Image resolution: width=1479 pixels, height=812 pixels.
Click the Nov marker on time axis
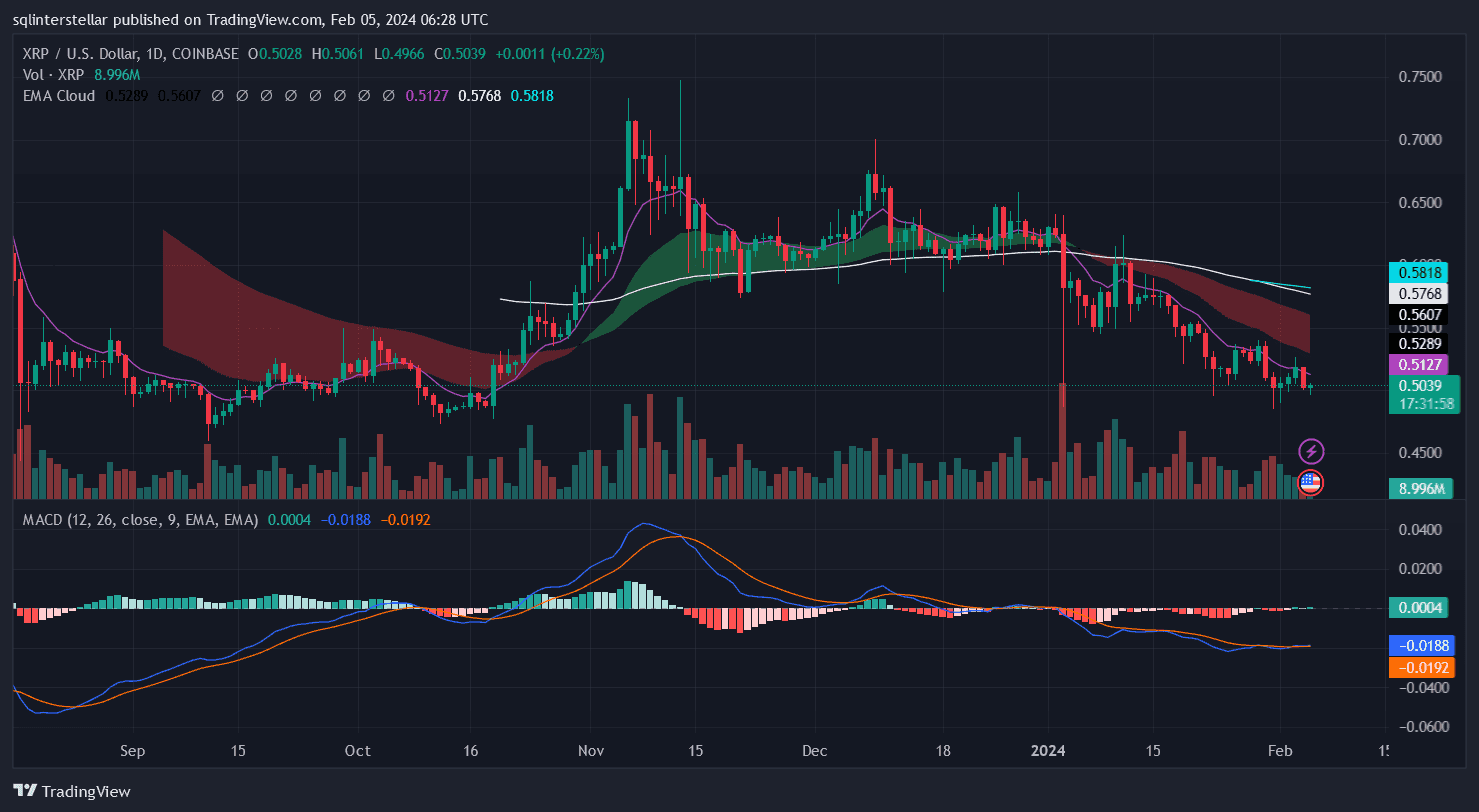(591, 750)
